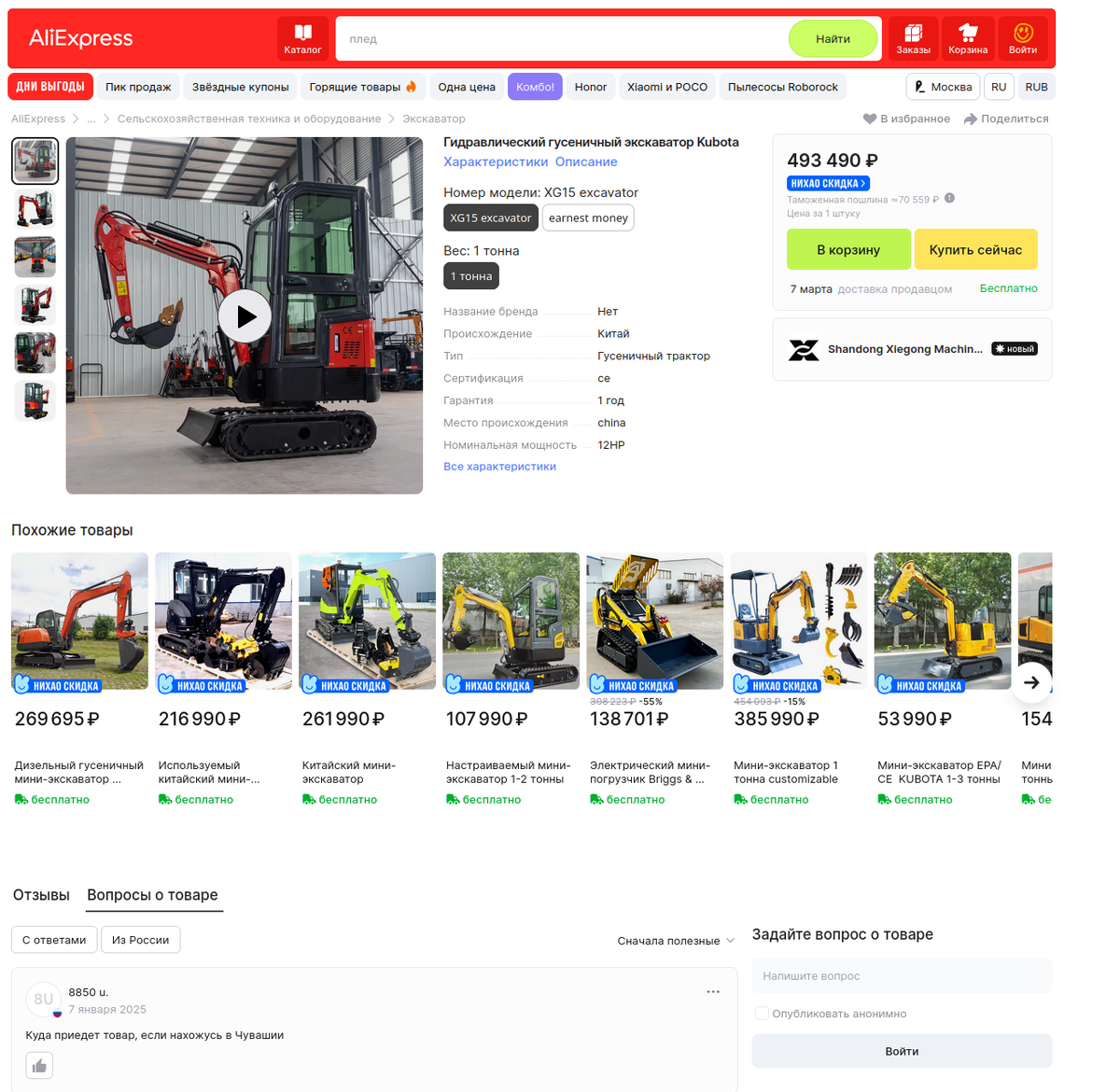Open the RUB currency selector
Viewport: 1120px width, 1092px height.
(x=1036, y=87)
